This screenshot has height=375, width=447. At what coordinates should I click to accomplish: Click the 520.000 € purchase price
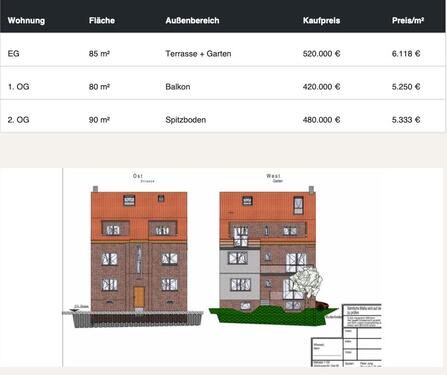(321, 54)
